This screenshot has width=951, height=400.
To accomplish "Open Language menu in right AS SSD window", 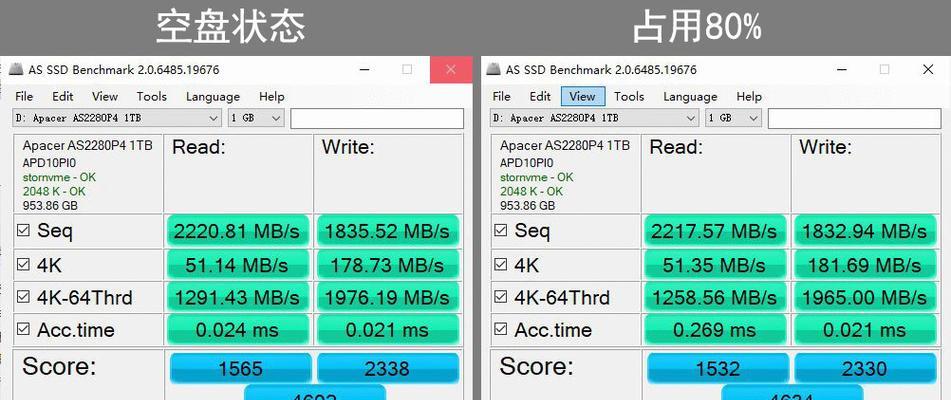I will point(690,96).
